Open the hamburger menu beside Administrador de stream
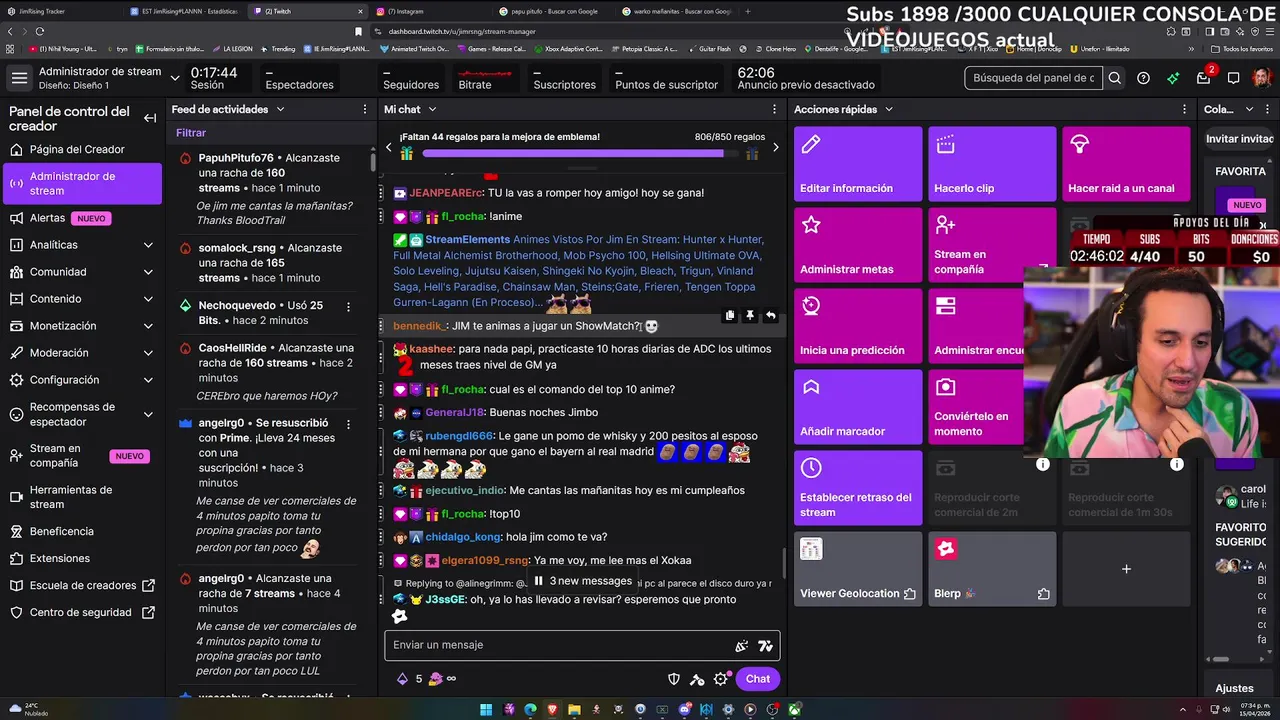1280x720 pixels. (x=19, y=78)
